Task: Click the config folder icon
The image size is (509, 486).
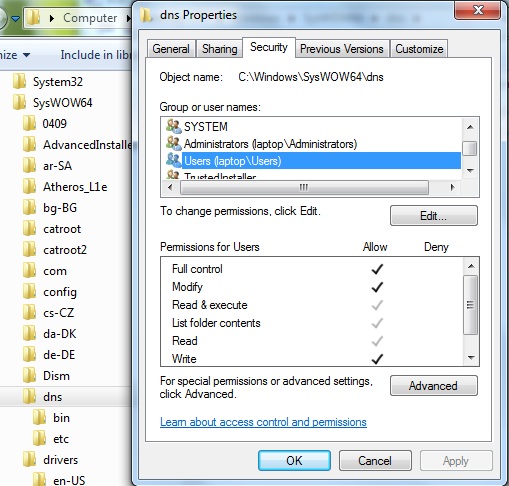Action: click(x=29, y=291)
